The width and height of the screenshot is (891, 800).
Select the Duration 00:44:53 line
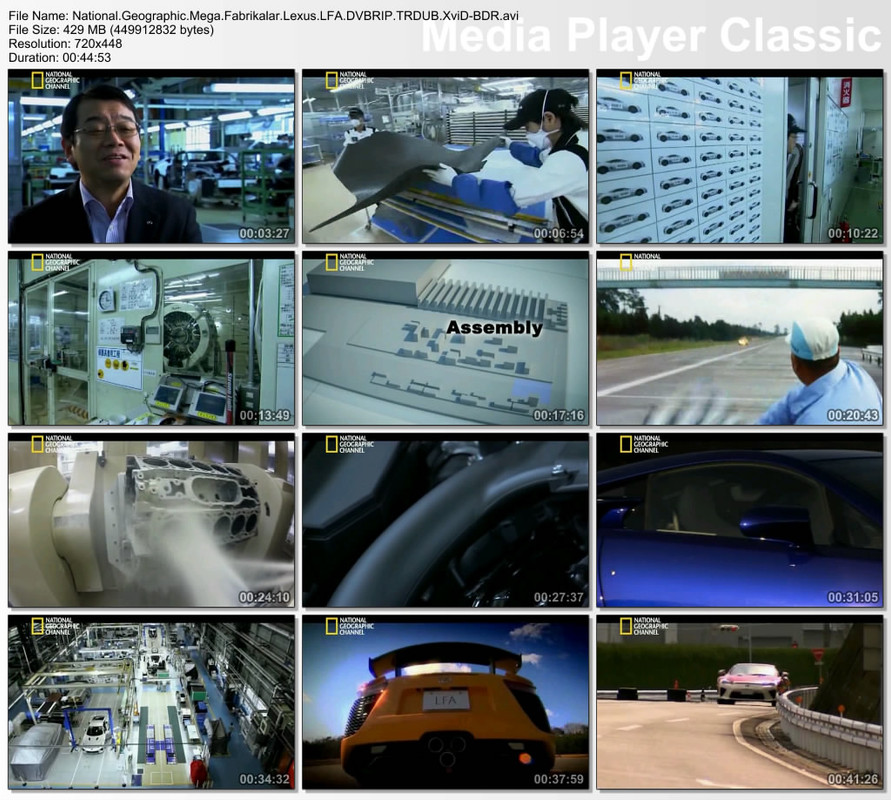click(x=60, y=57)
